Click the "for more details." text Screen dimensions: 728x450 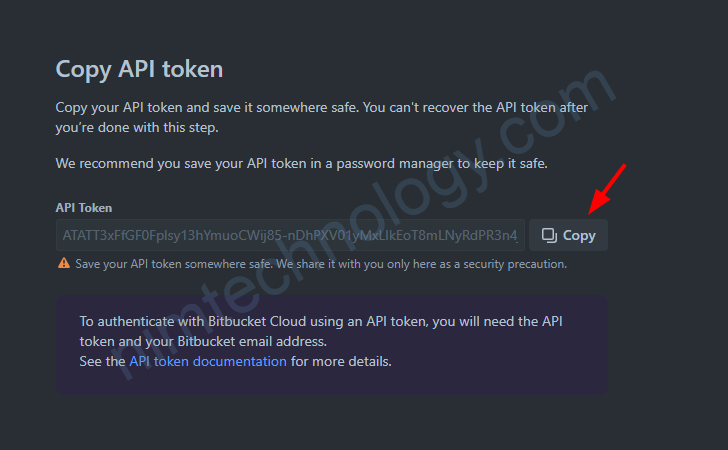pos(342,361)
